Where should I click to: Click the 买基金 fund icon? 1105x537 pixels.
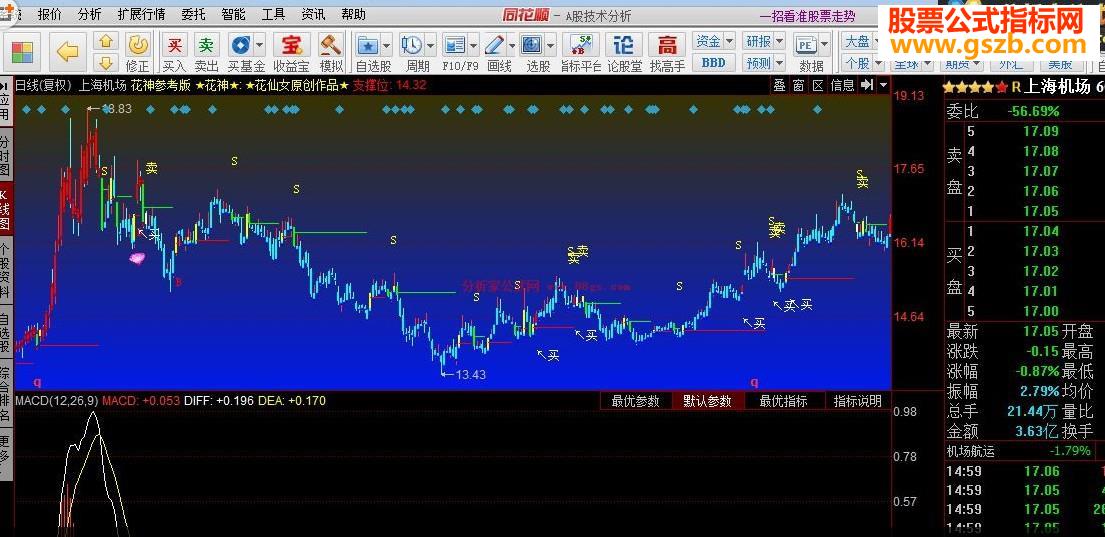[241, 46]
